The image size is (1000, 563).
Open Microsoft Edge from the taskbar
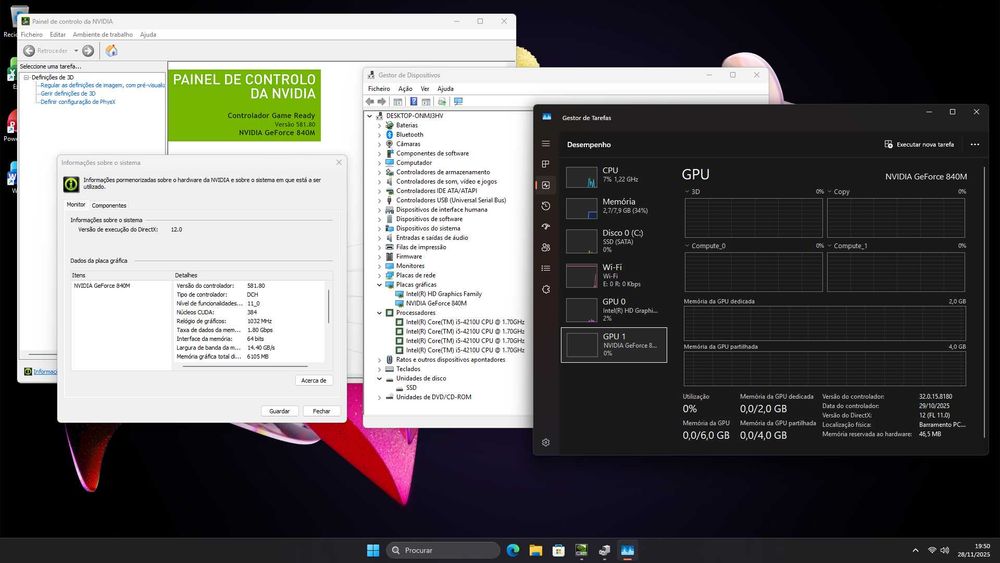pyautogui.click(x=513, y=550)
